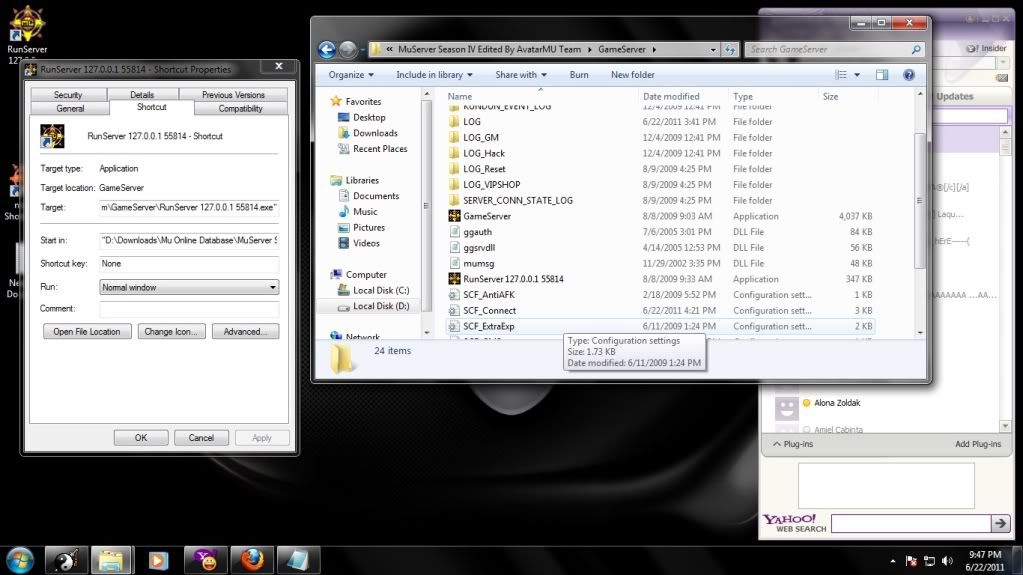Click the Shortcut key input field
Screen dimensions: 1023x575
click(x=188, y=264)
